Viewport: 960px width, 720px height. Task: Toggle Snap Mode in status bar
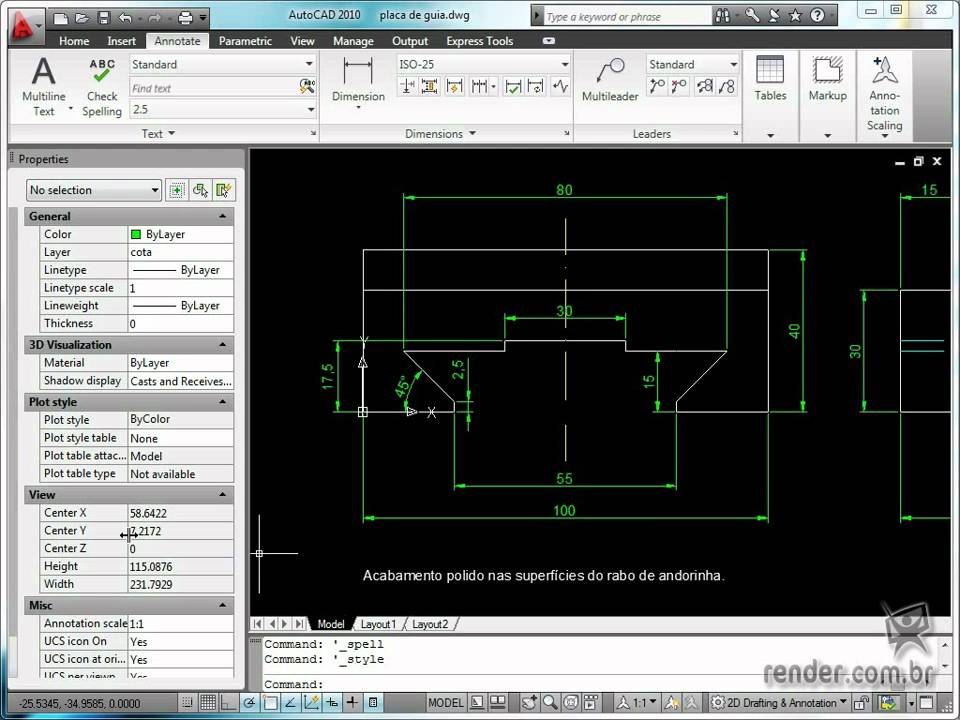click(187, 702)
